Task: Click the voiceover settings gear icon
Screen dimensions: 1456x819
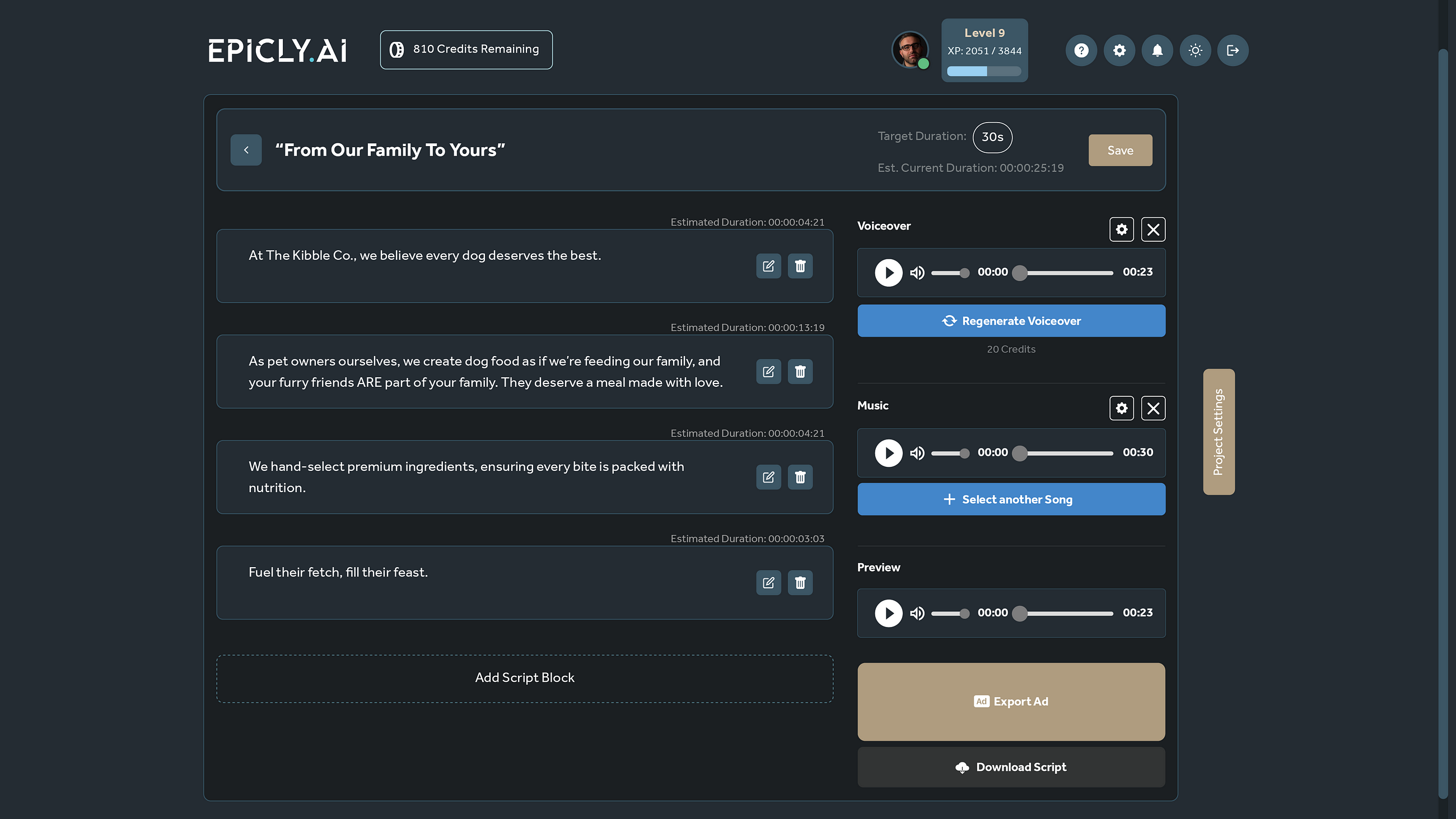Action: pos(1121,229)
